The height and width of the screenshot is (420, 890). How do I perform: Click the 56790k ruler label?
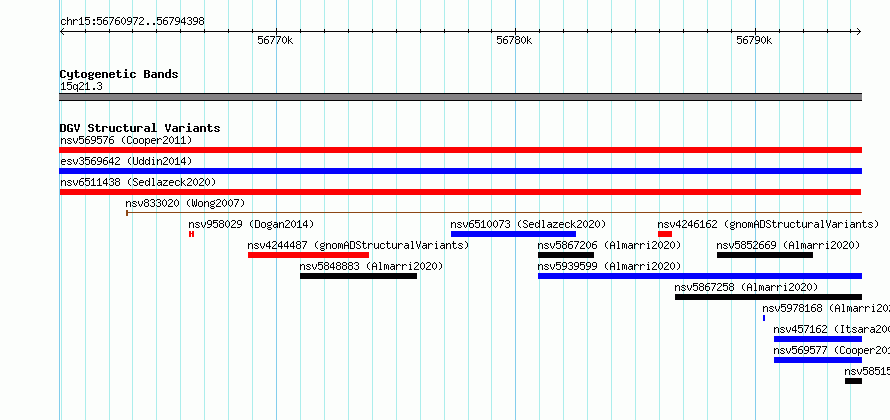754,40
